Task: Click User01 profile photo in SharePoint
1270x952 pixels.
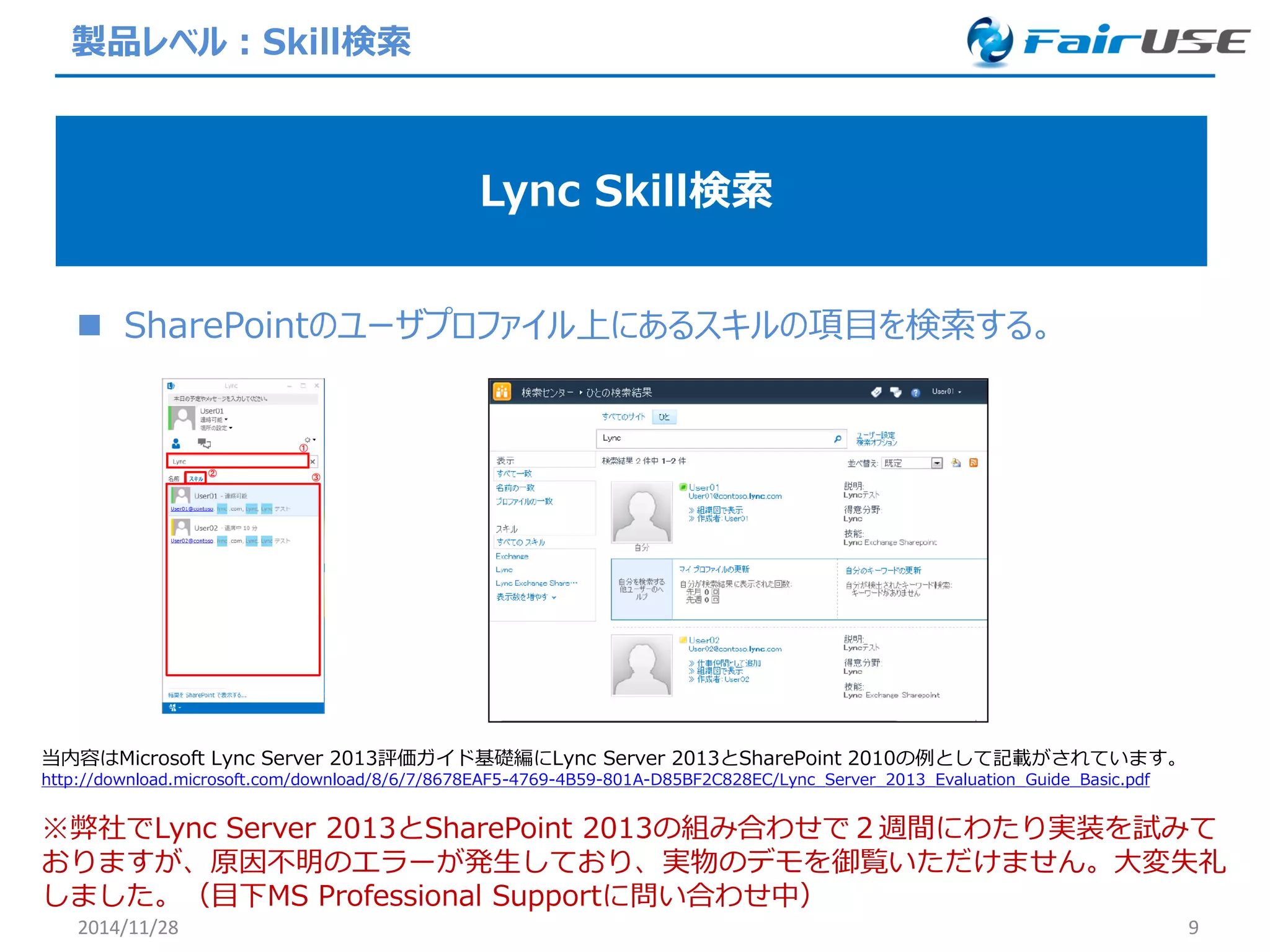Action: click(x=642, y=512)
